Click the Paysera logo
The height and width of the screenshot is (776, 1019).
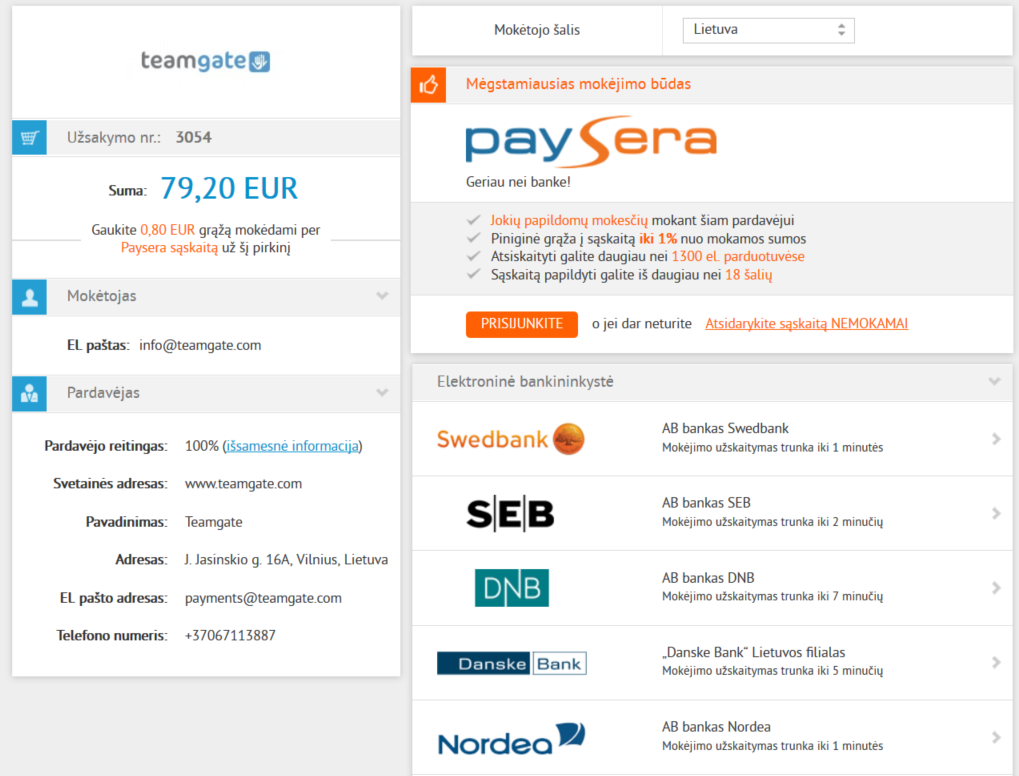click(x=591, y=141)
